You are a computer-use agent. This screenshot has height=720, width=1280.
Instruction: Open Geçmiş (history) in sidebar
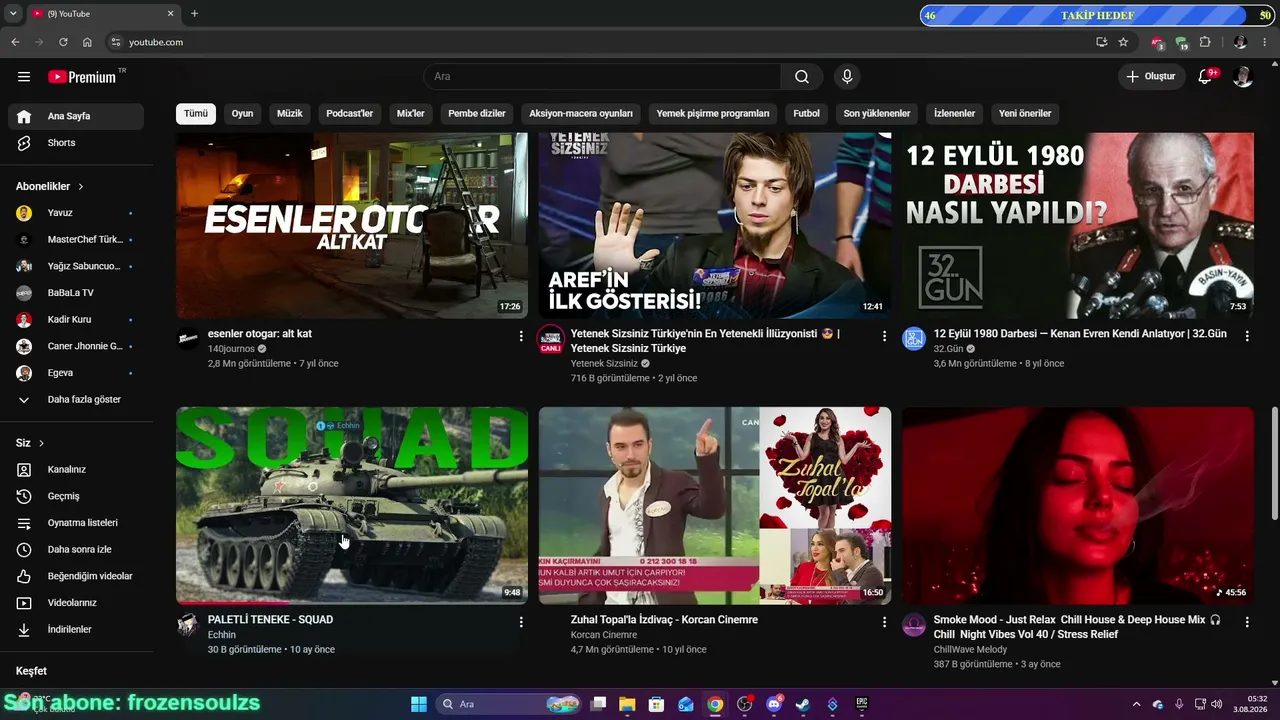(x=76, y=496)
